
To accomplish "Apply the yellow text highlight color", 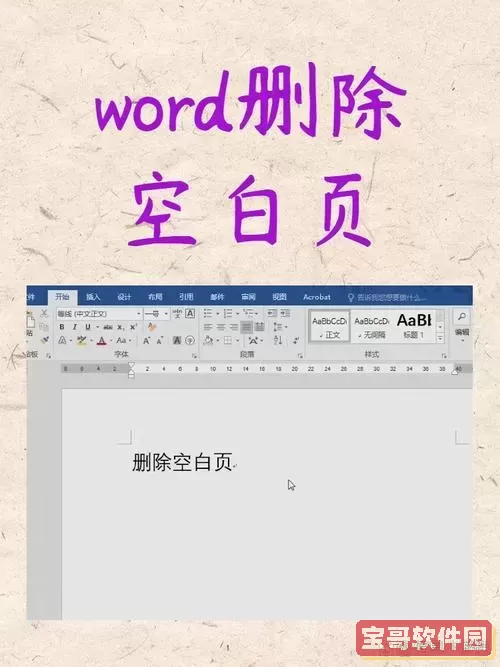I will pyautogui.click(x=82, y=340).
